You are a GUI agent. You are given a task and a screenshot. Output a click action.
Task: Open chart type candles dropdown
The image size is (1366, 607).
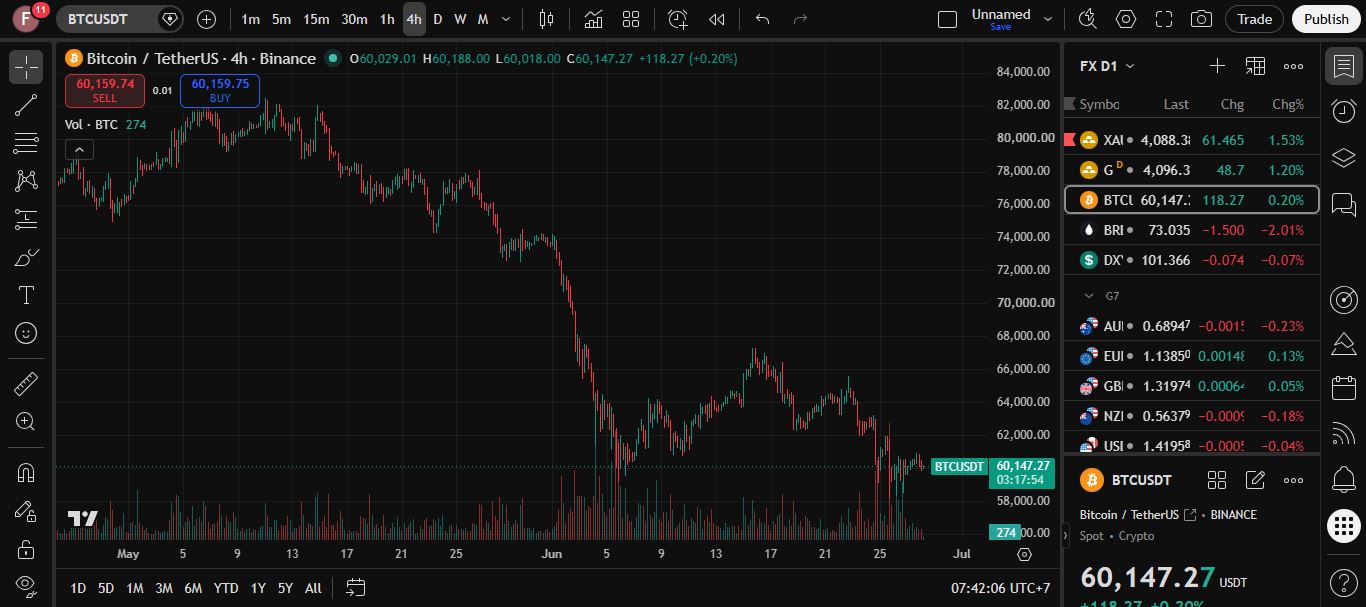pyautogui.click(x=546, y=19)
